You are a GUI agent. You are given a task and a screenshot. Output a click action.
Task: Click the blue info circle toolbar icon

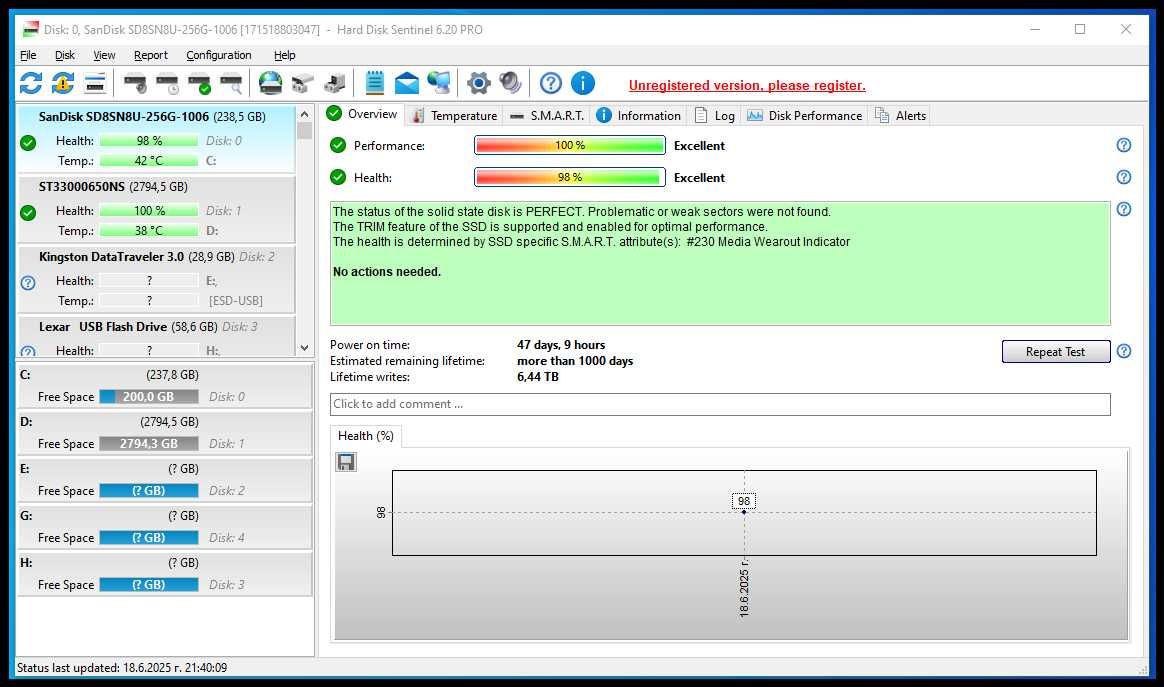coord(583,83)
